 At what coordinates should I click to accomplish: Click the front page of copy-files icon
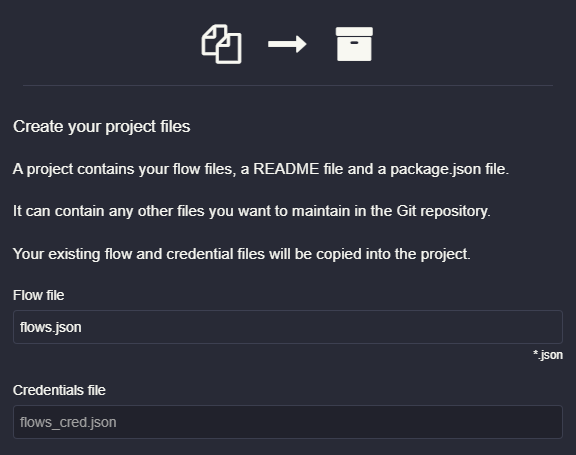(230, 49)
